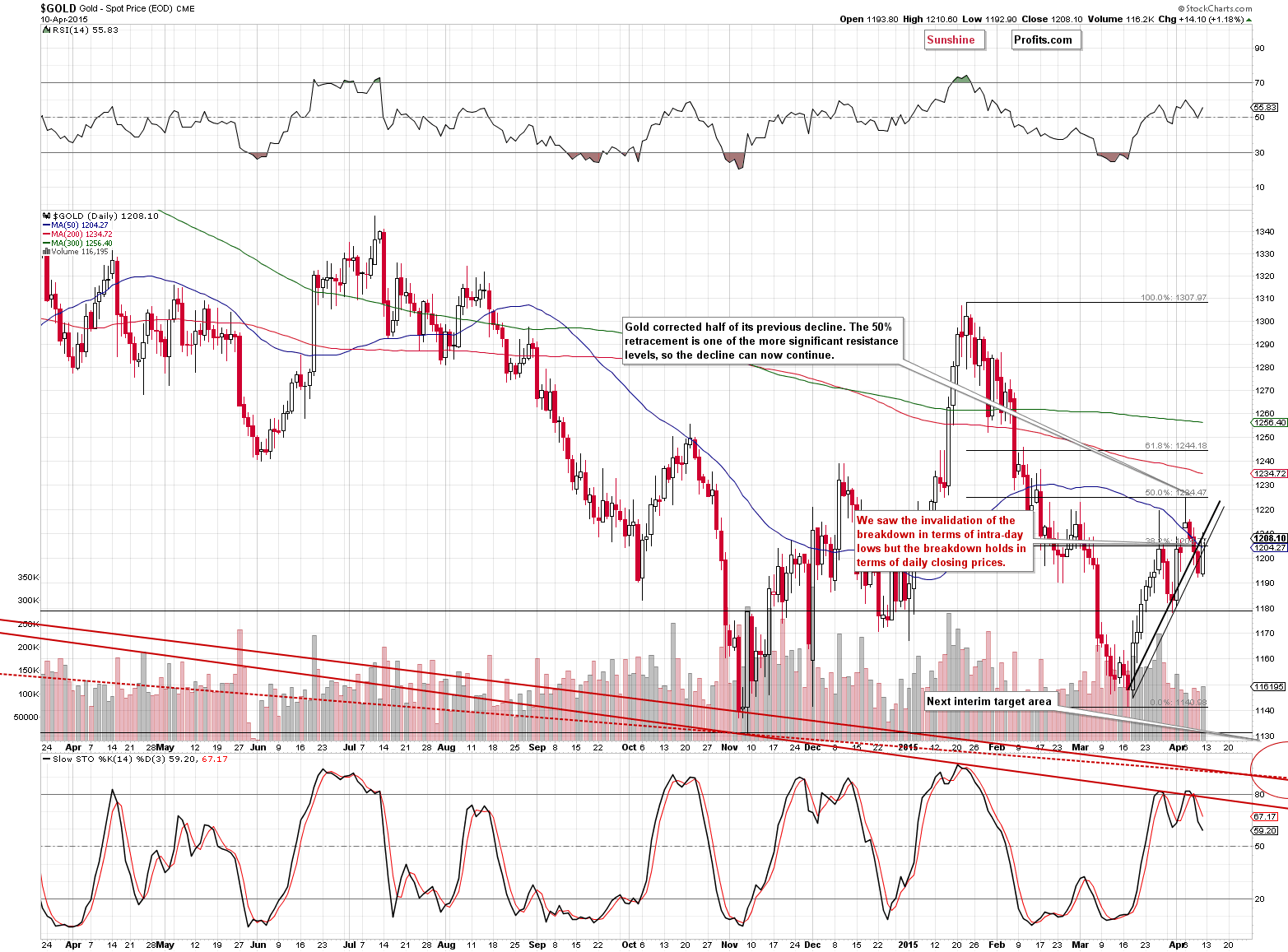
Task: Click the 1208.10 last price tag on right axis
Action: 1269,538
